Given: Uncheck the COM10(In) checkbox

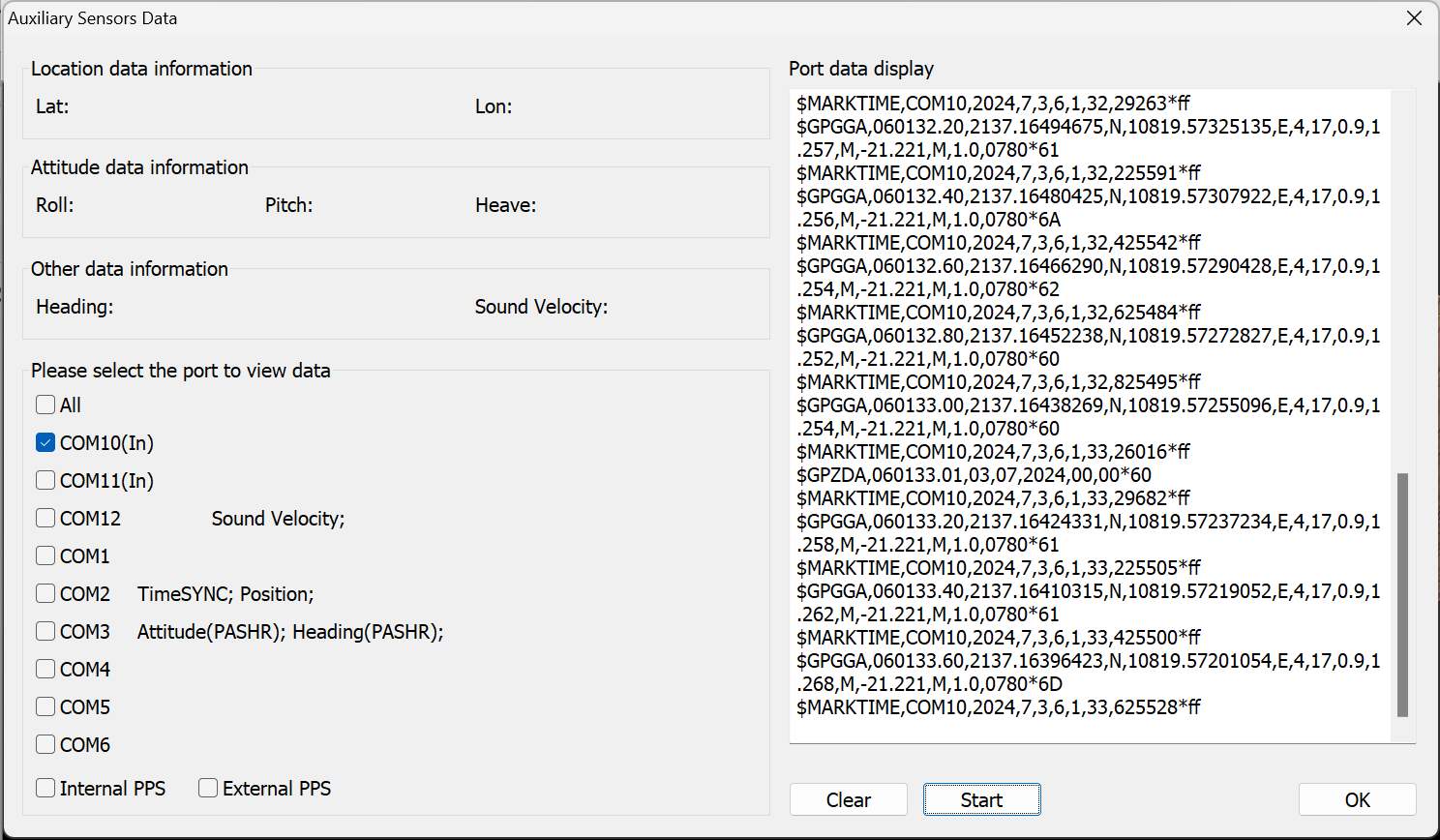Looking at the screenshot, I should (x=45, y=443).
